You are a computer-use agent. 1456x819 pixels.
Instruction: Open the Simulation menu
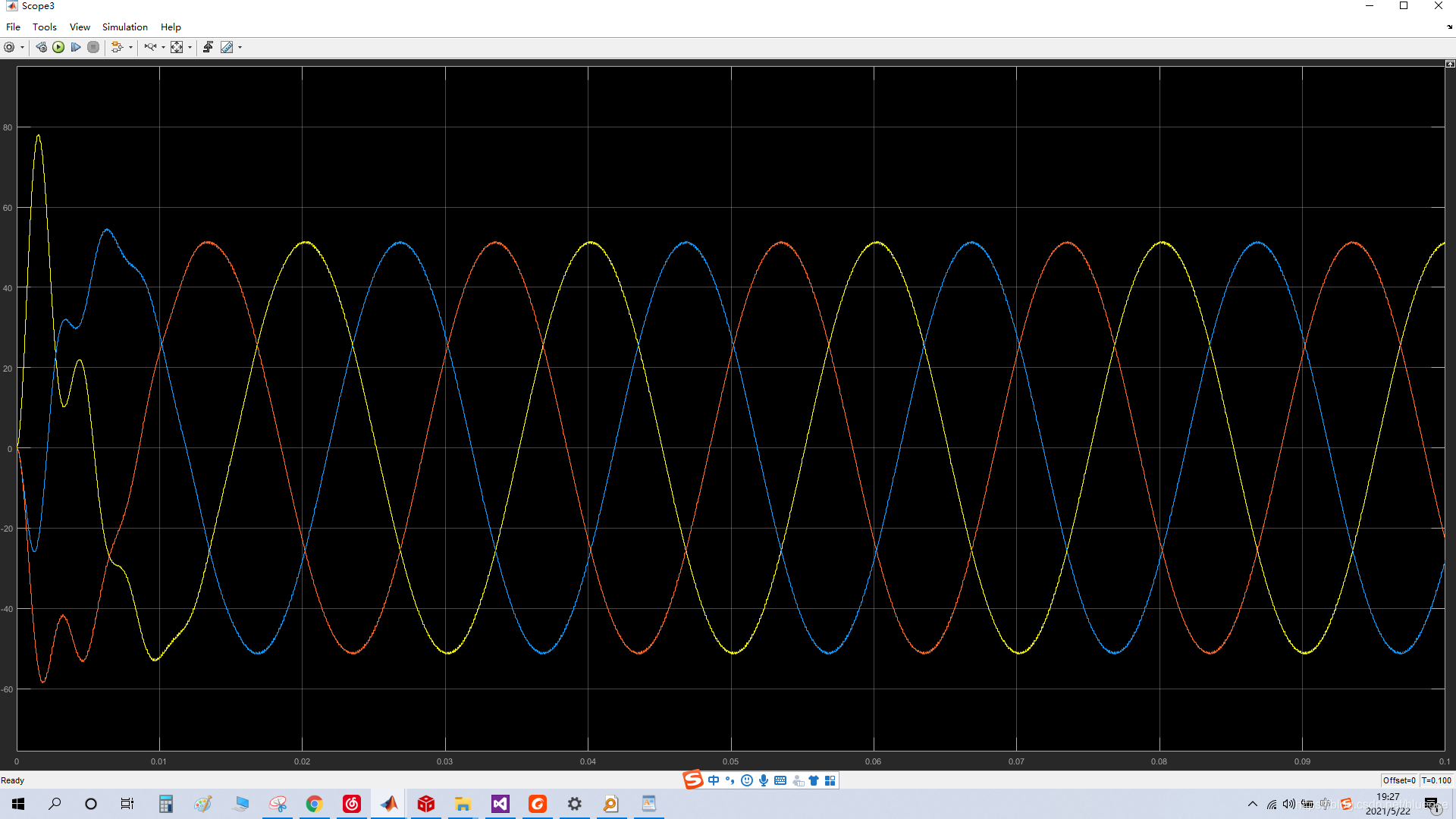(x=124, y=27)
